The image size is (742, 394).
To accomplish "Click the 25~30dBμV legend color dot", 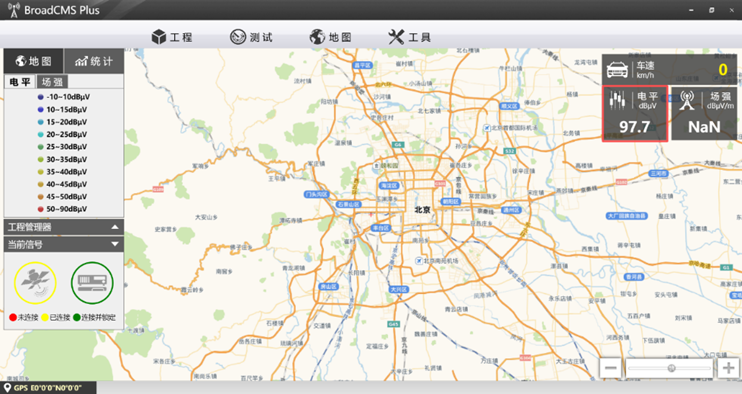I will pyautogui.click(x=40, y=147).
